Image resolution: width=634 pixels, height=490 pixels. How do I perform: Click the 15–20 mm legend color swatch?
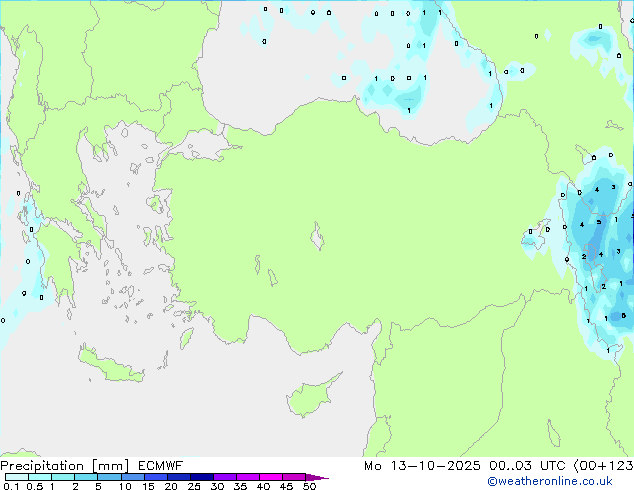pyautogui.click(x=156, y=477)
